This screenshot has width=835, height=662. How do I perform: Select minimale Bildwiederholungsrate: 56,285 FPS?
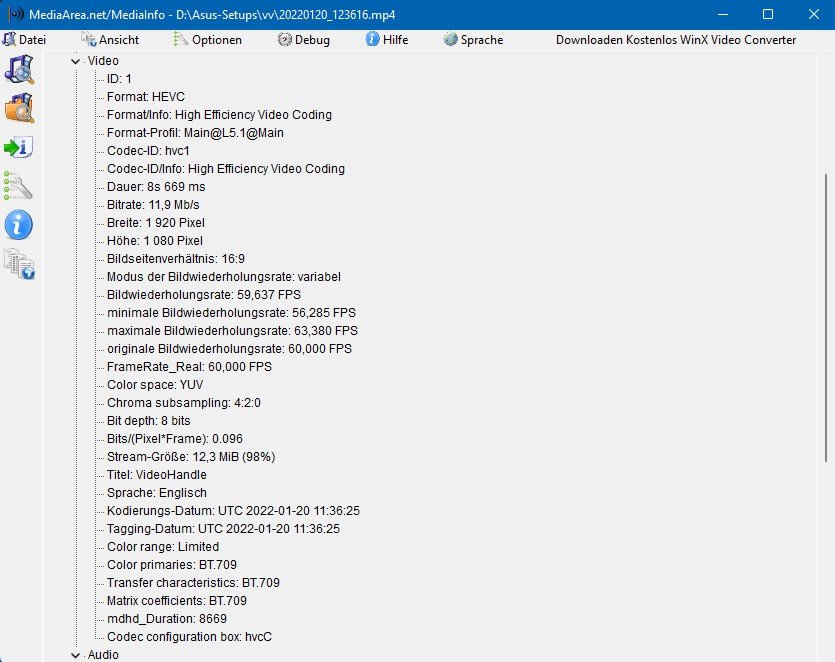[x=231, y=313]
